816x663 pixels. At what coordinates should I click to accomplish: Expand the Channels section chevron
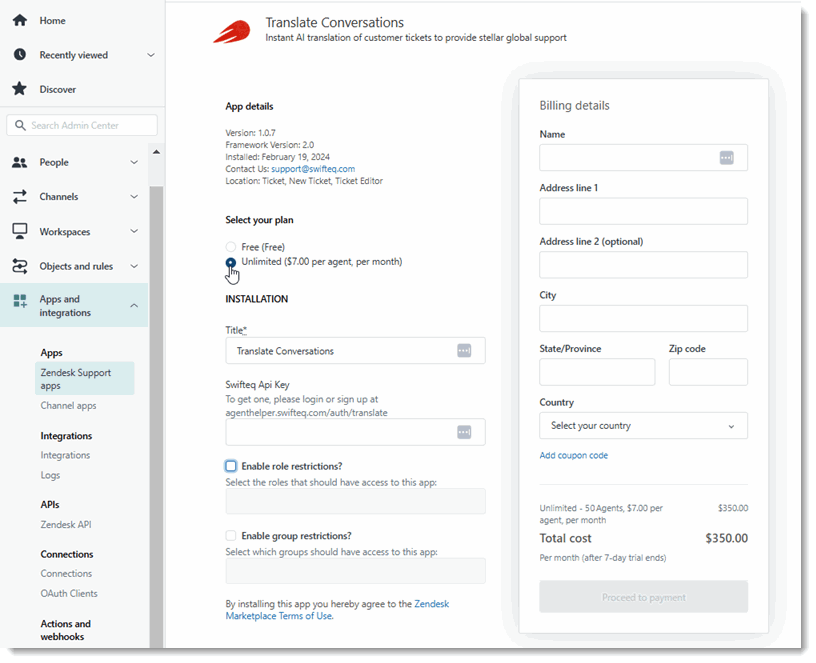point(134,197)
